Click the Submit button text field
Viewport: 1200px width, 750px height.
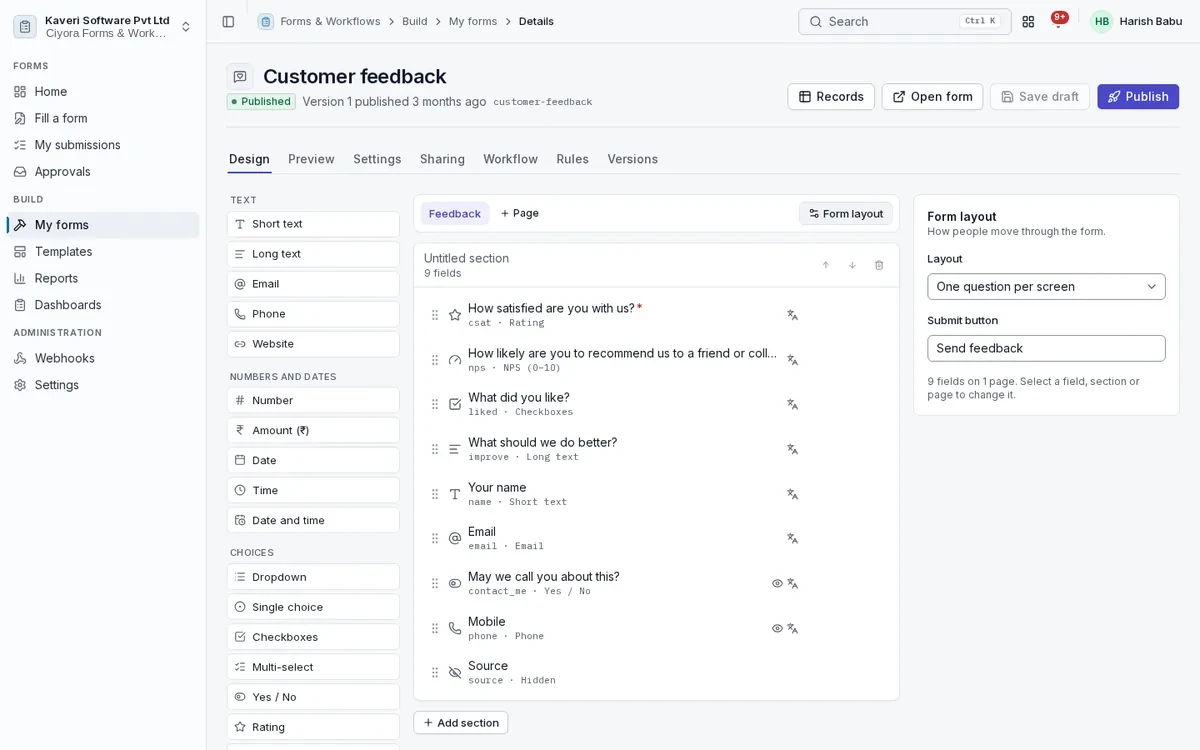click(1046, 348)
